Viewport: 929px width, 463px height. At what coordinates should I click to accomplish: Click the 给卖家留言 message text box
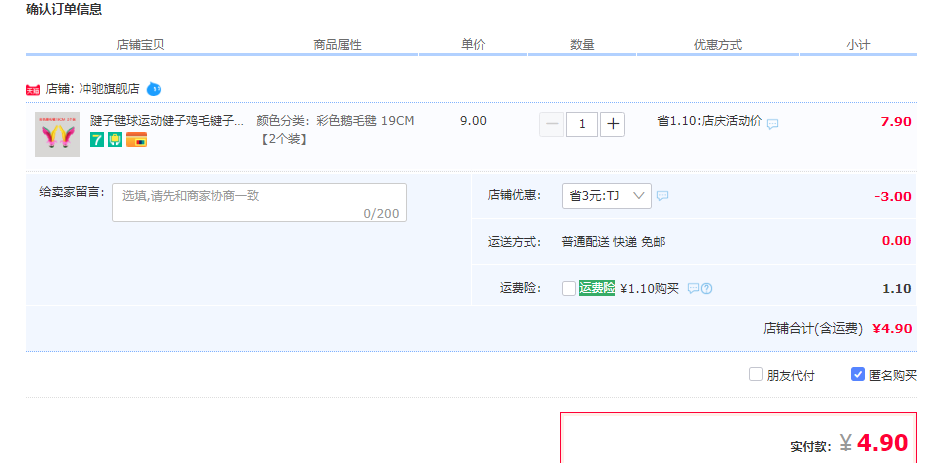coord(260,203)
